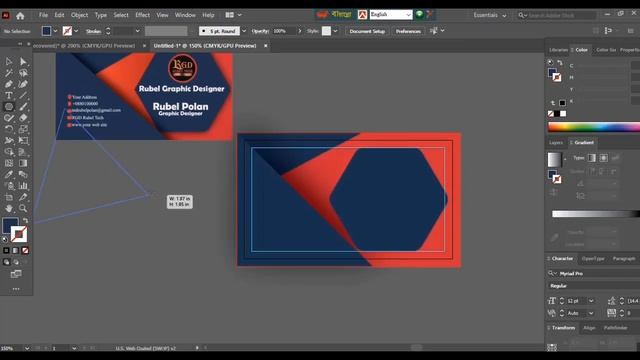Open the Window menu

click(x=185, y=15)
